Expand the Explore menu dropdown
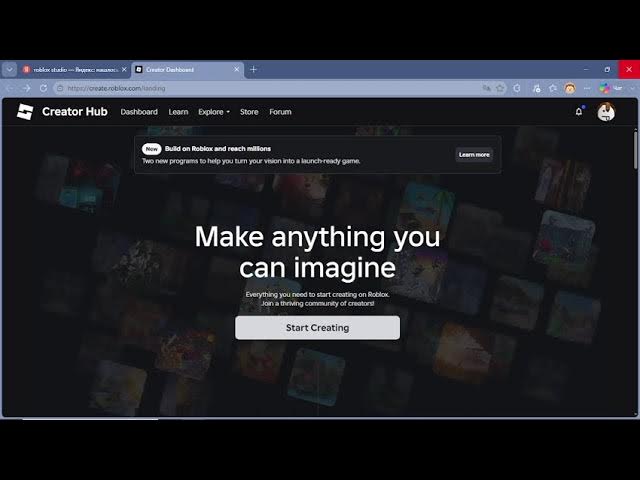This screenshot has height=480, width=640. coord(214,112)
